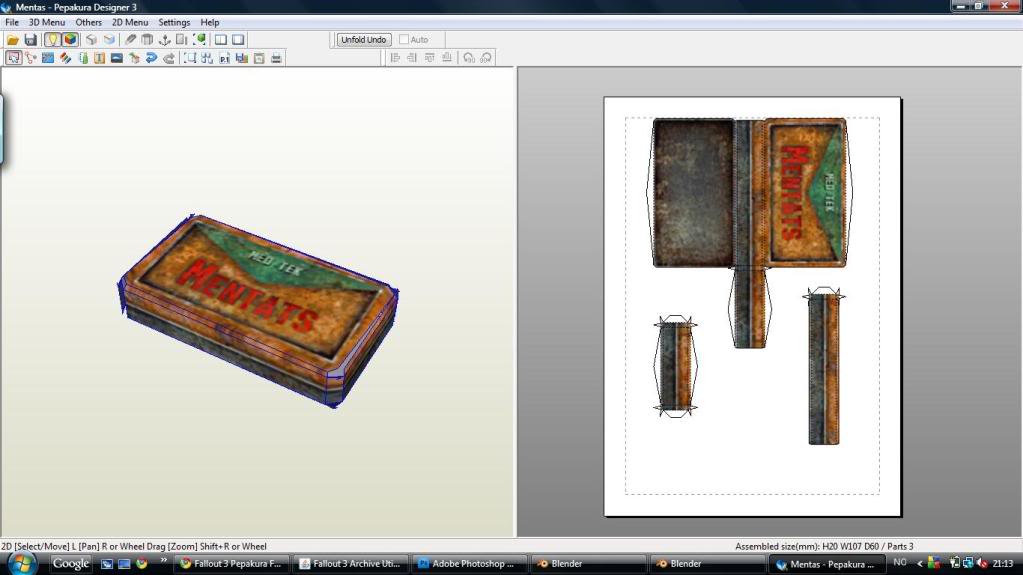Click the blue rotate arrow icon
The image size is (1023, 575).
click(x=151, y=58)
